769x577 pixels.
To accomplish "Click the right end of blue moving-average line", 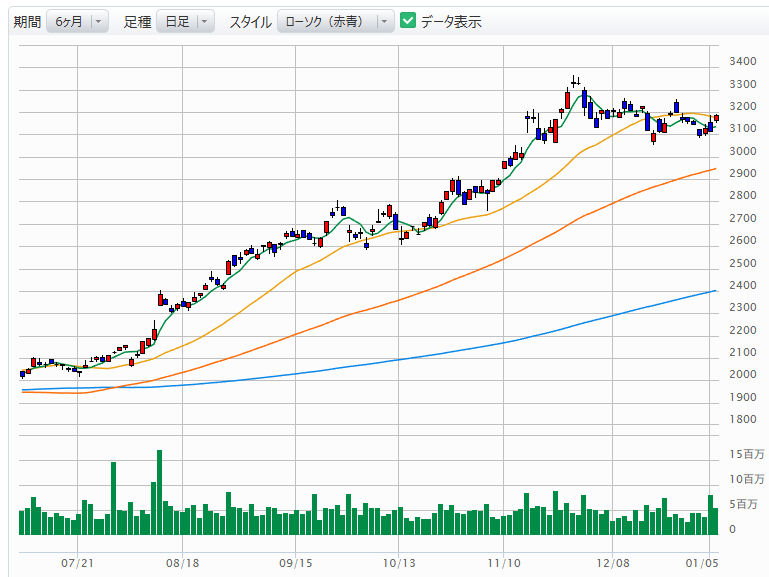I will [x=714, y=291].
